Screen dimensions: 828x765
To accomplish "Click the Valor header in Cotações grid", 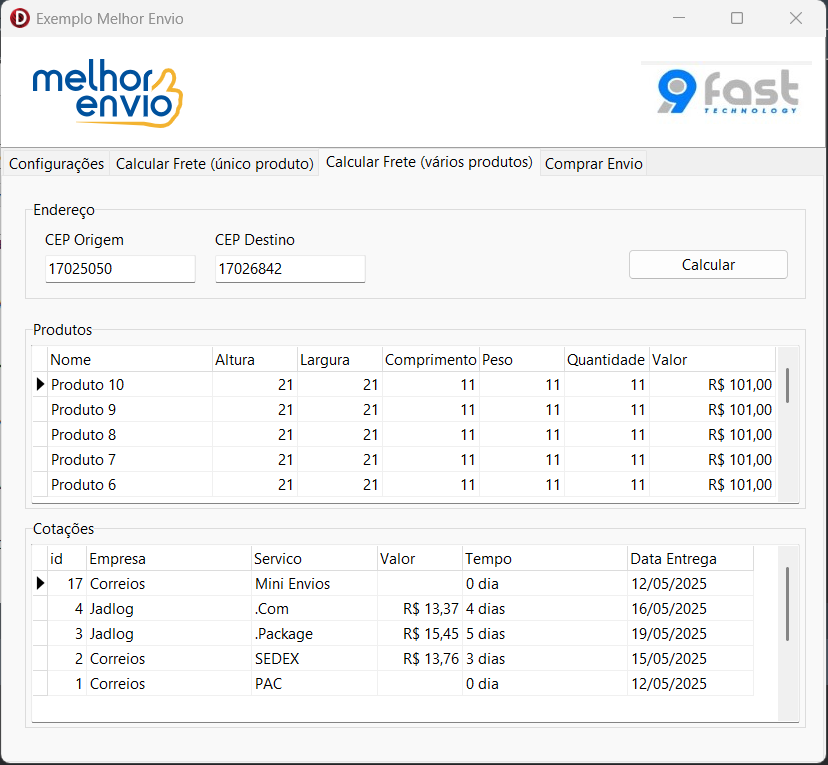I will [x=420, y=559].
